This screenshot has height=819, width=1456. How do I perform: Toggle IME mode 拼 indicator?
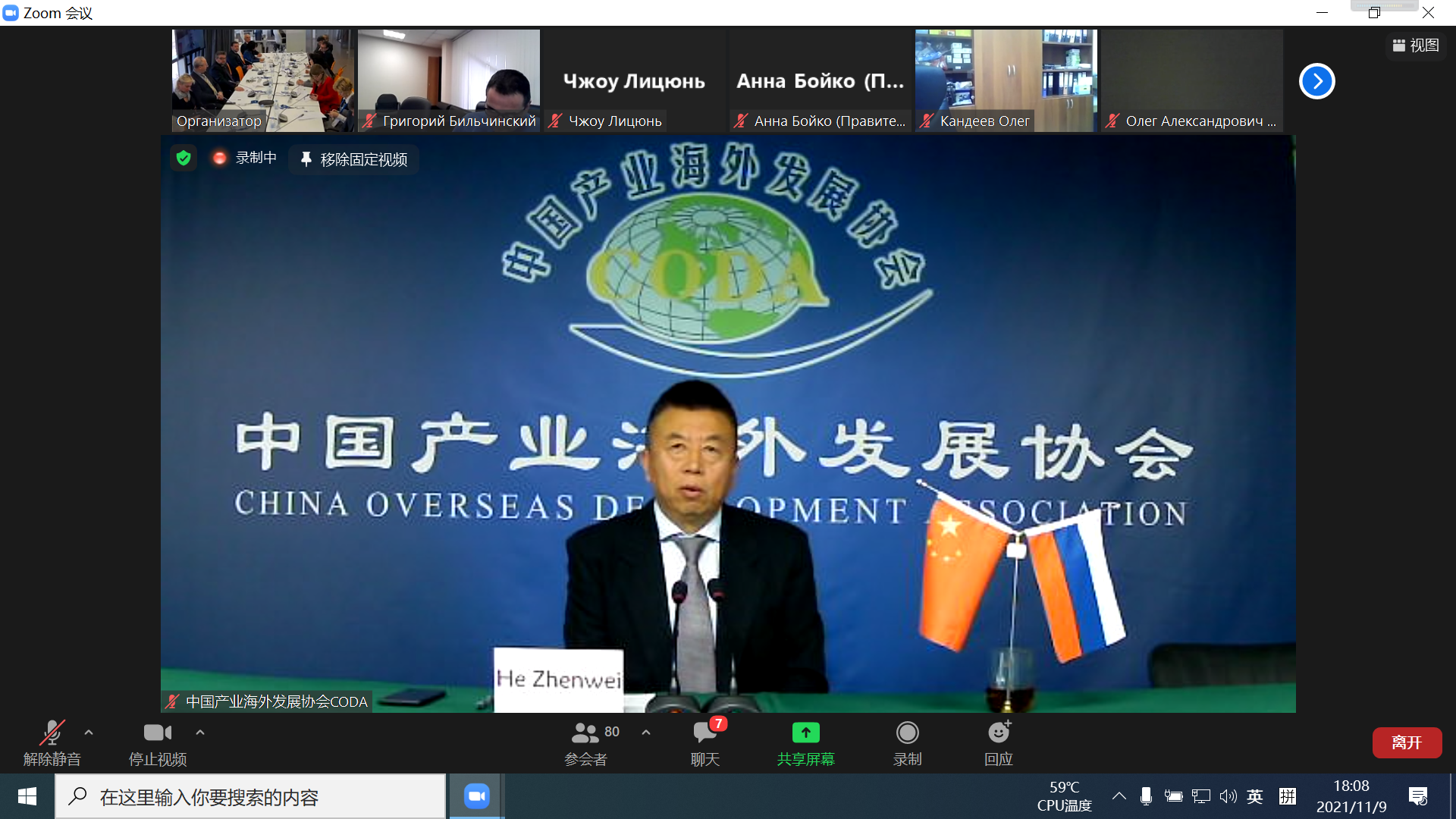pyautogui.click(x=1287, y=796)
